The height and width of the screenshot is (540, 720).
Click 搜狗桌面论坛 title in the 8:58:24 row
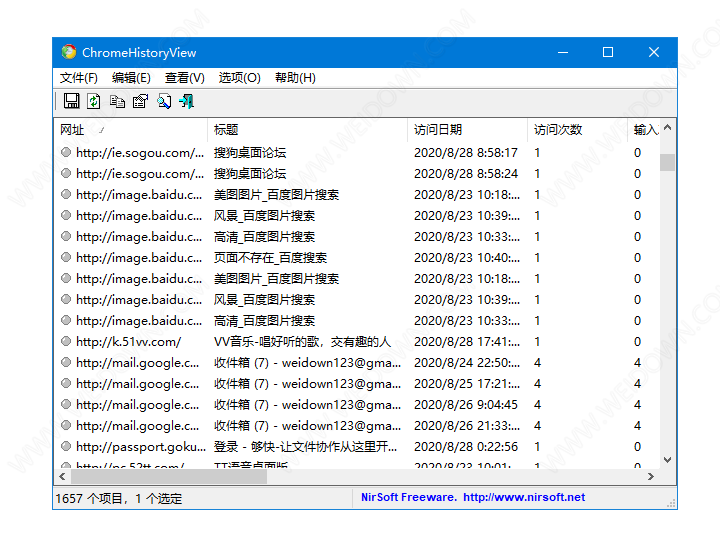pyautogui.click(x=250, y=174)
